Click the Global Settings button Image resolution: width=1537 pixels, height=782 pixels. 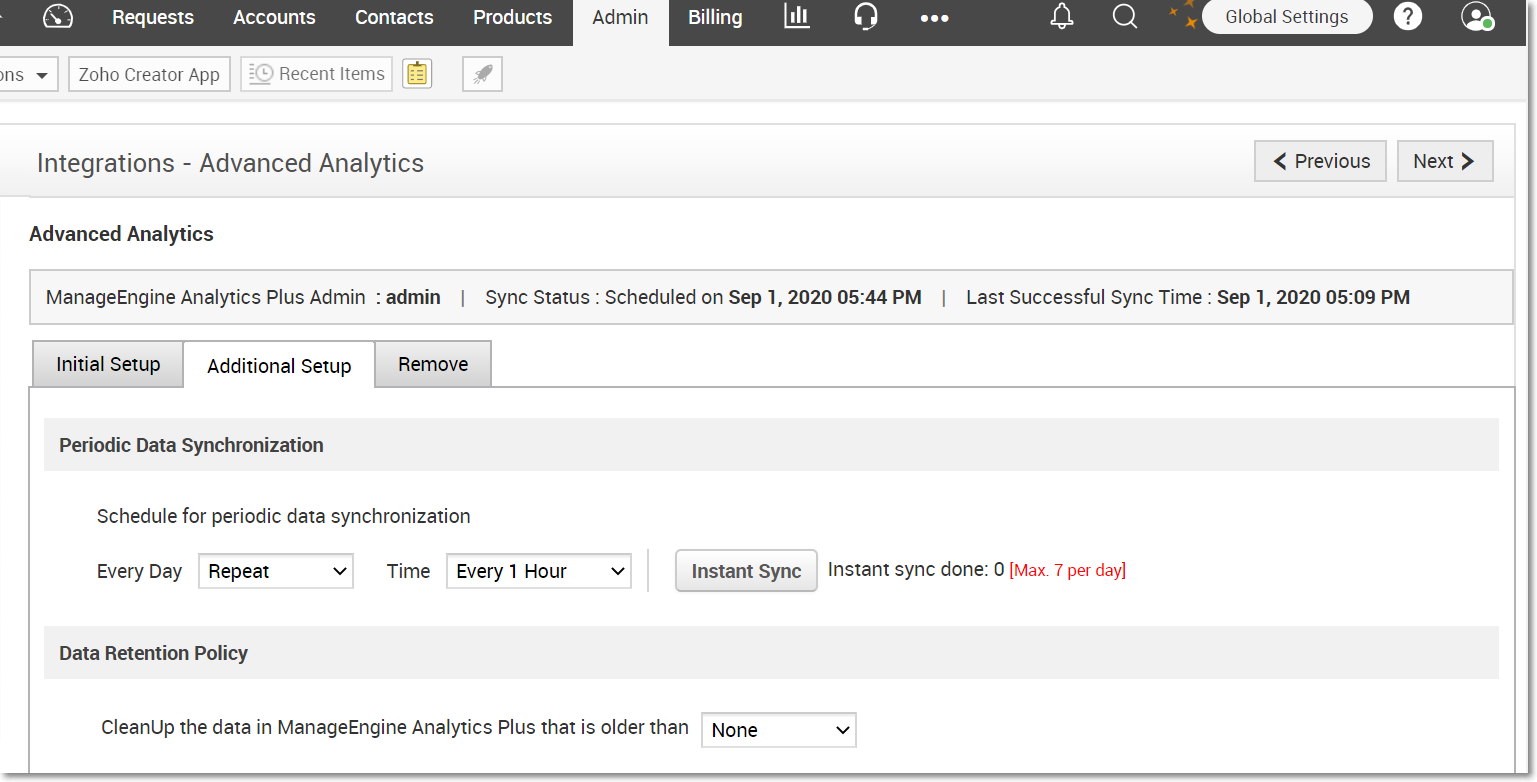[x=1286, y=17]
